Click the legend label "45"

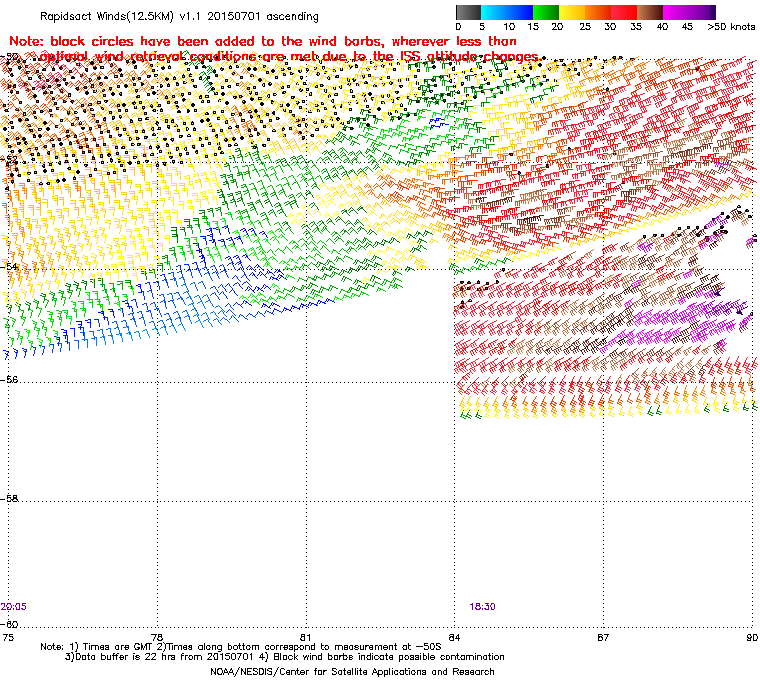coord(687,27)
